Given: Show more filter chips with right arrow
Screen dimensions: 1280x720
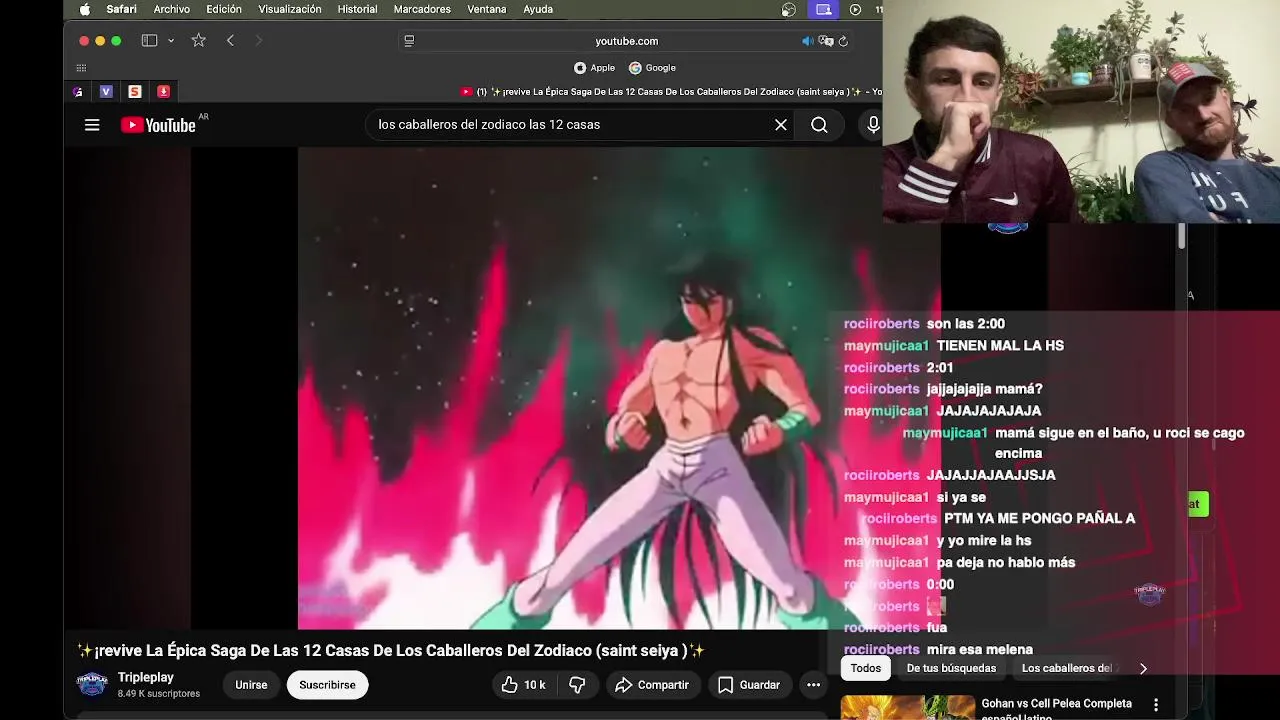Looking at the screenshot, I should point(1143,668).
